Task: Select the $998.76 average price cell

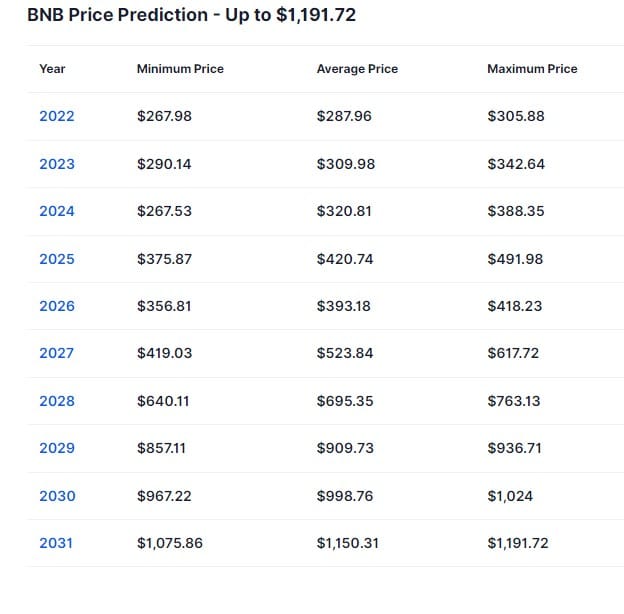Action: click(x=345, y=496)
